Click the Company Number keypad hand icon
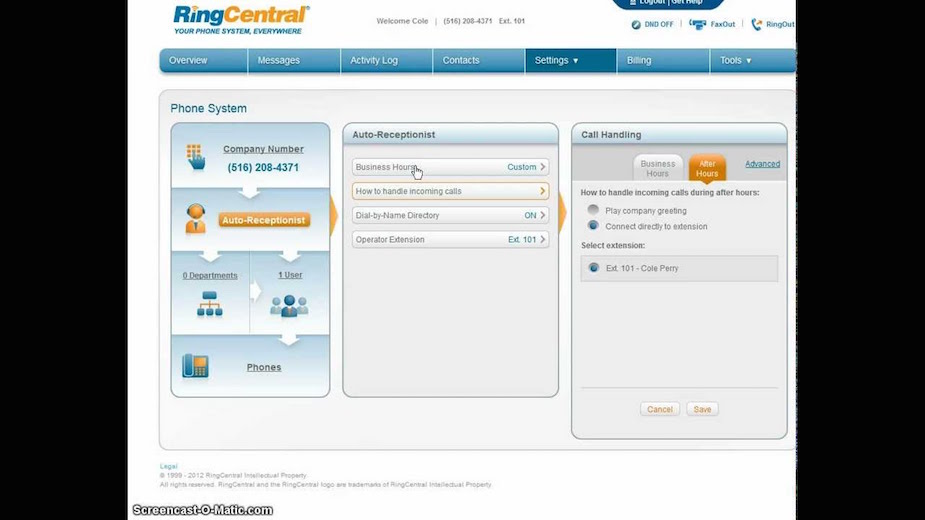The image size is (925, 520). tap(196, 157)
